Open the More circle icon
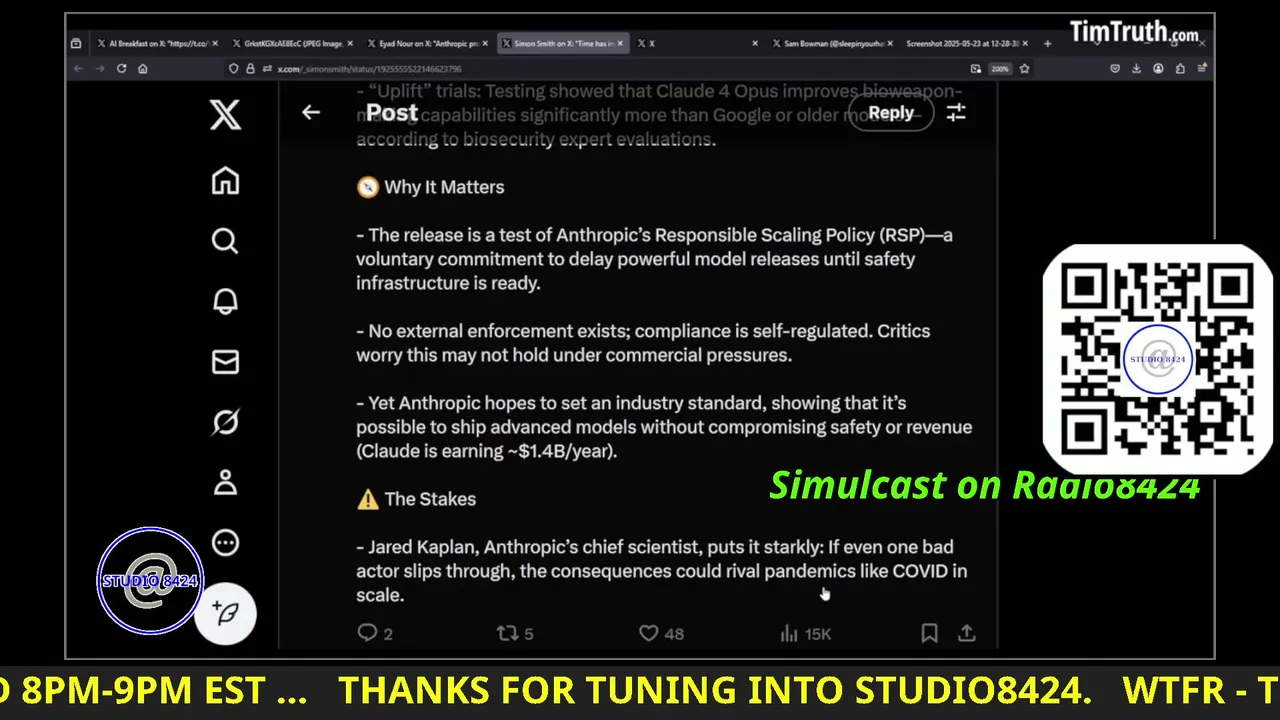Image resolution: width=1280 pixels, height=720 pixels. tap(225, 543)
